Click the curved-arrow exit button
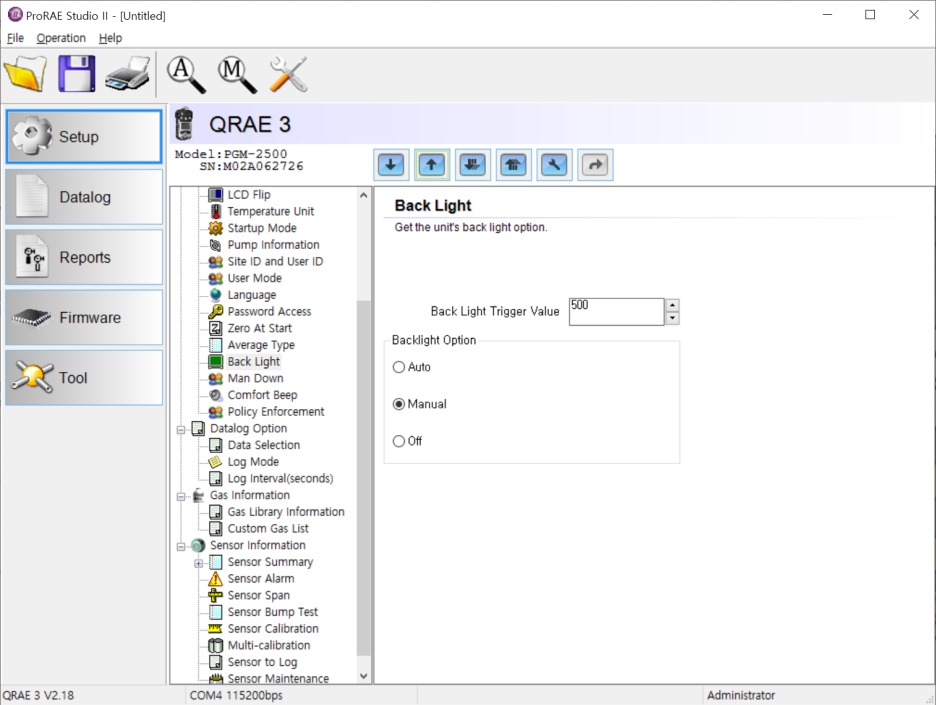This screenshot has width=936, height=705. coord(595,165)
